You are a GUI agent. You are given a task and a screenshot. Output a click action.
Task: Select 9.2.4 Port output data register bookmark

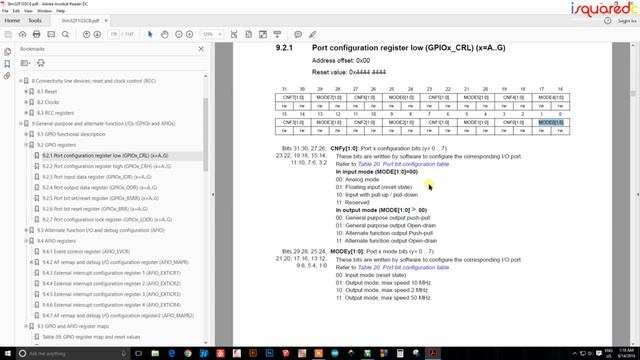(x=100, y=187)
